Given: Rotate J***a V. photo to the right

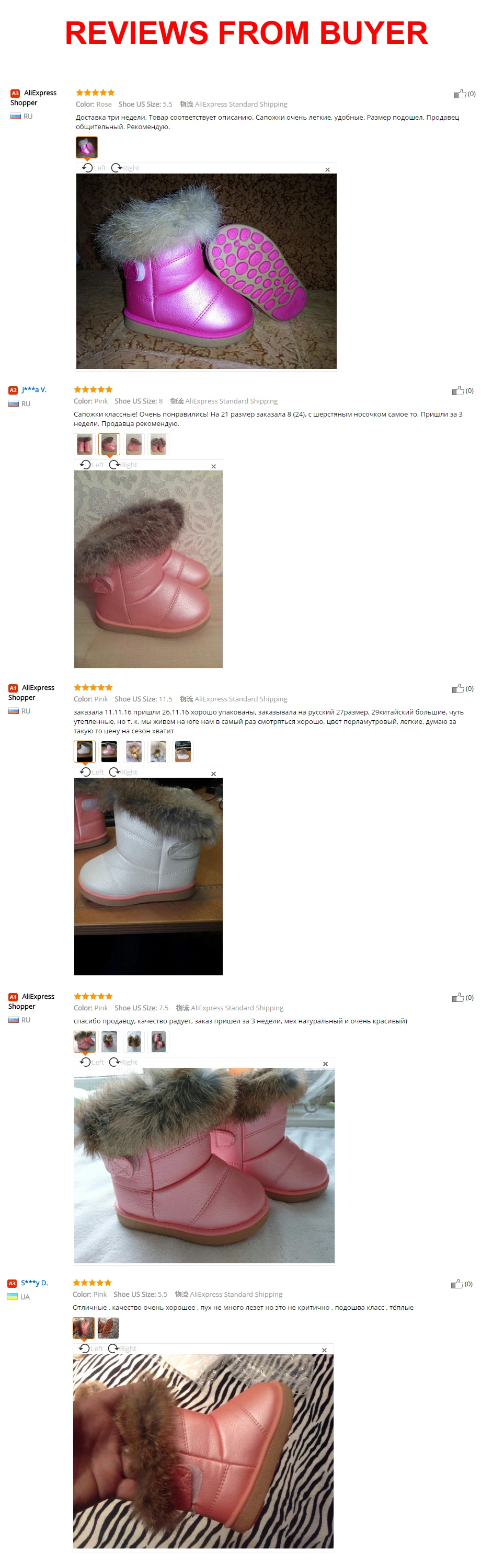Looking at the screenshot, I should click(x=123, y=465).
